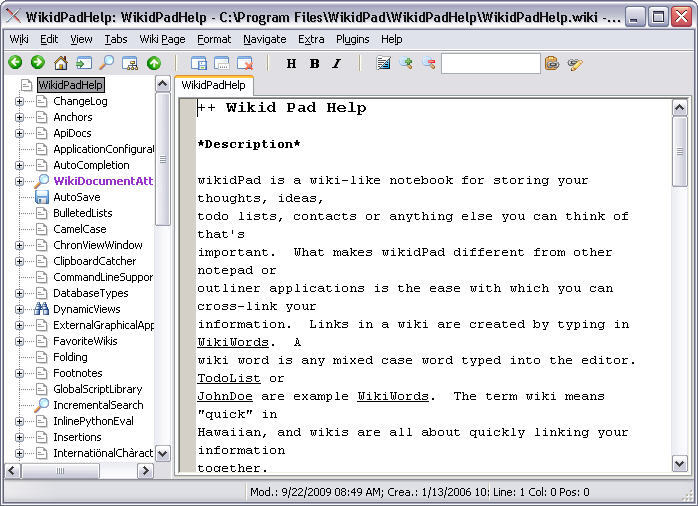This screenshot has width=698, height=506.
Task: Go back with the green left arrow
Action: point(16,63)
